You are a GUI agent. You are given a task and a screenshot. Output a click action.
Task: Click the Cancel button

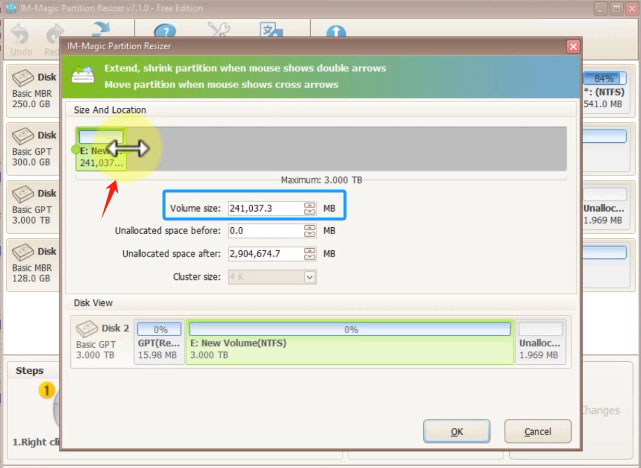point(538,431)
